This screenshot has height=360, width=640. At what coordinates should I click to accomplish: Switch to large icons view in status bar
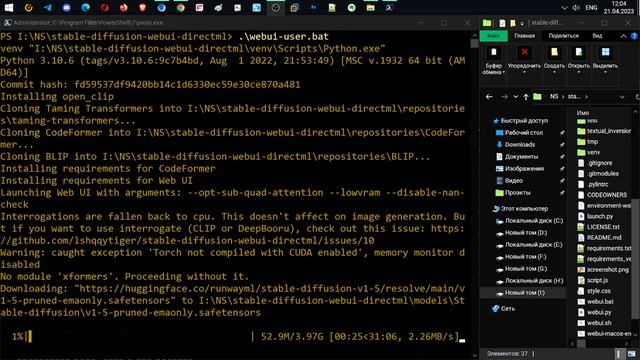(632, 353)
